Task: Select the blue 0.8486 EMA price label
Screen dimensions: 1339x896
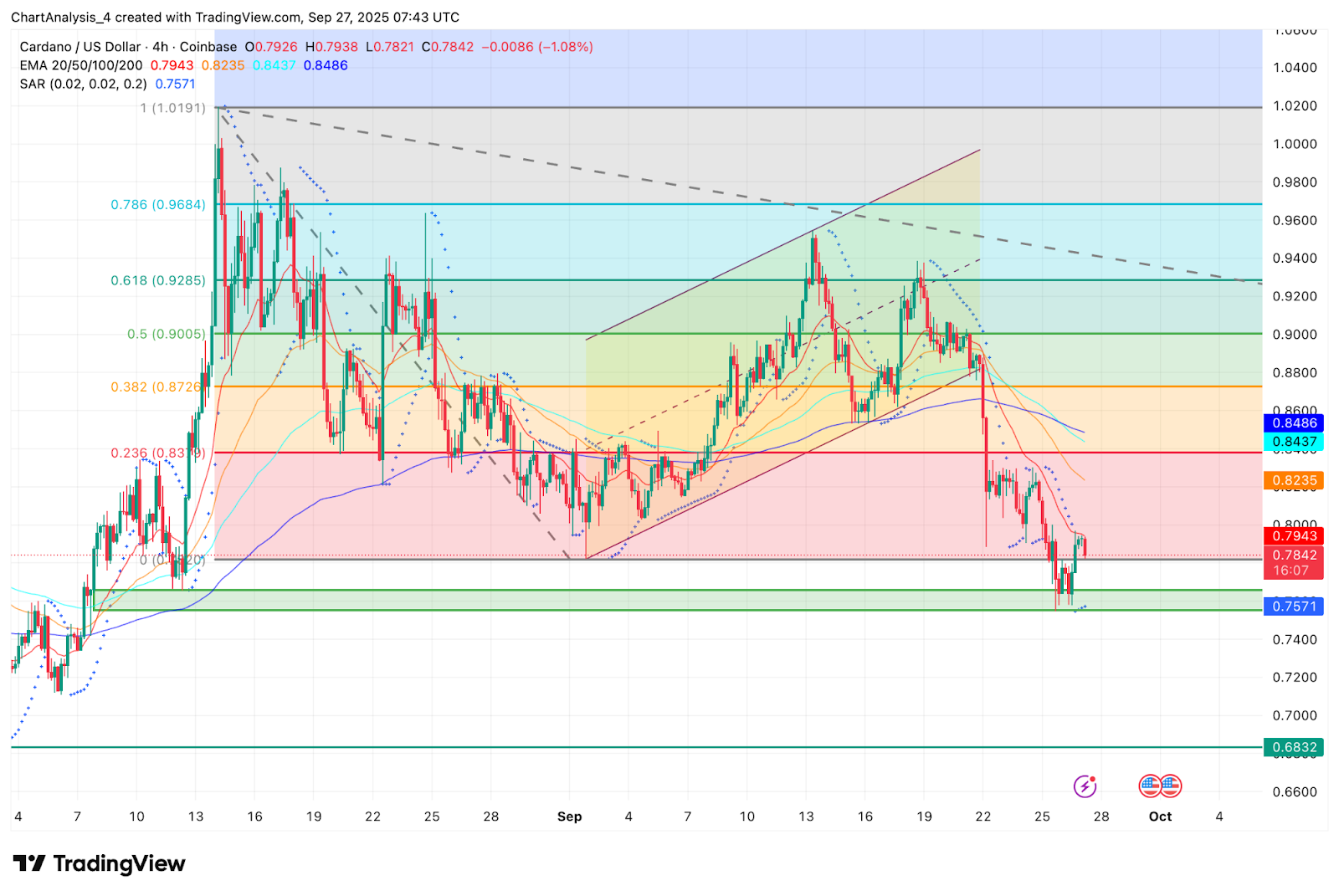Action: [x=1294, y=423]
